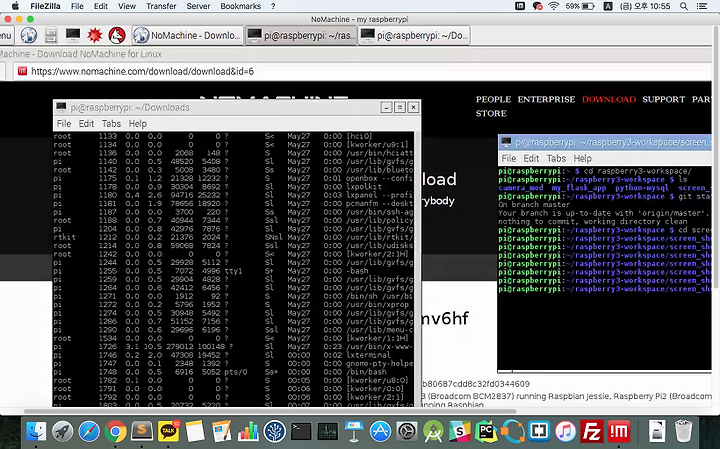The image size is (720, 449).
Task: Switch to pi@raspberrypi ~/ras... taskbar window
Action: click(x=301, y=35)
